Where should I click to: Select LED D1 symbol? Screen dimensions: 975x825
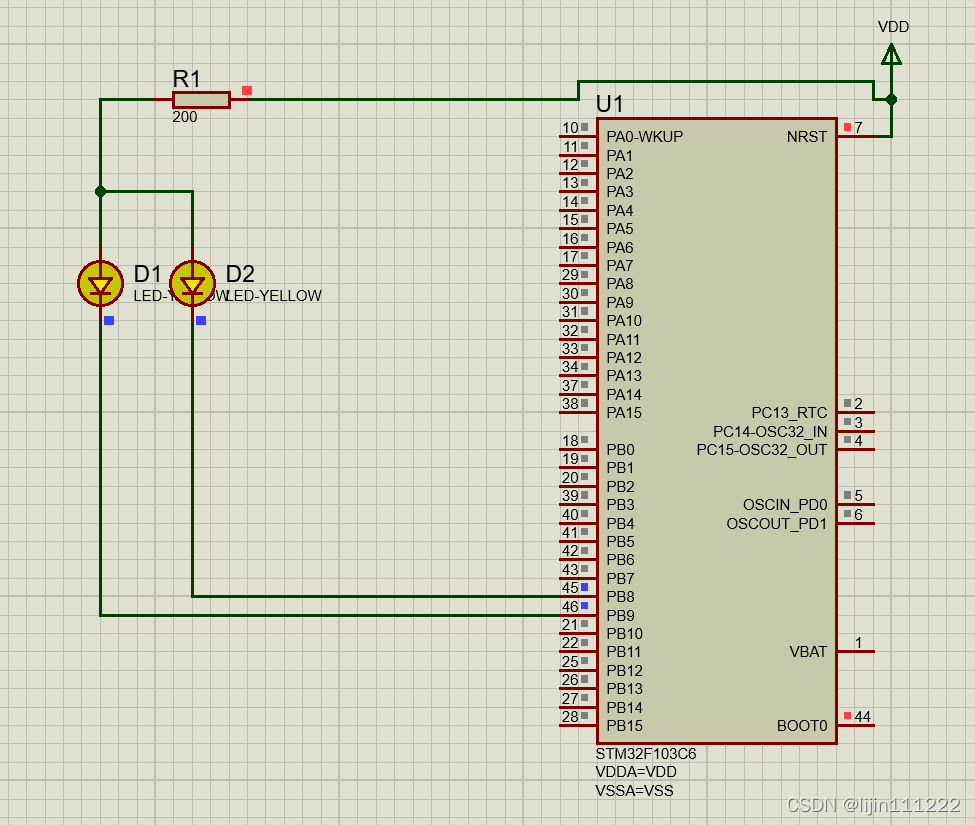click(100, 284)
